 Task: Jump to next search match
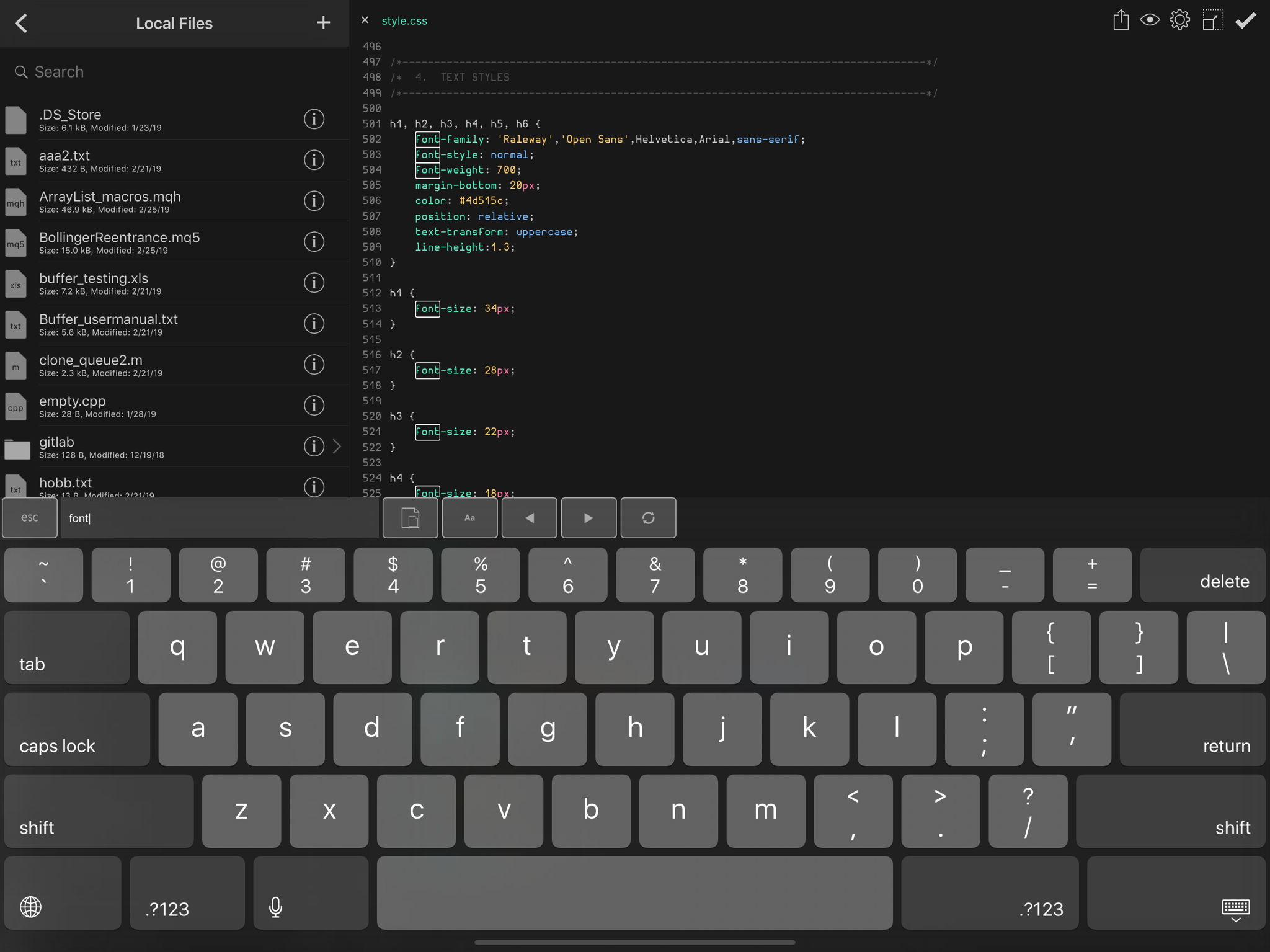coord(588,518)
